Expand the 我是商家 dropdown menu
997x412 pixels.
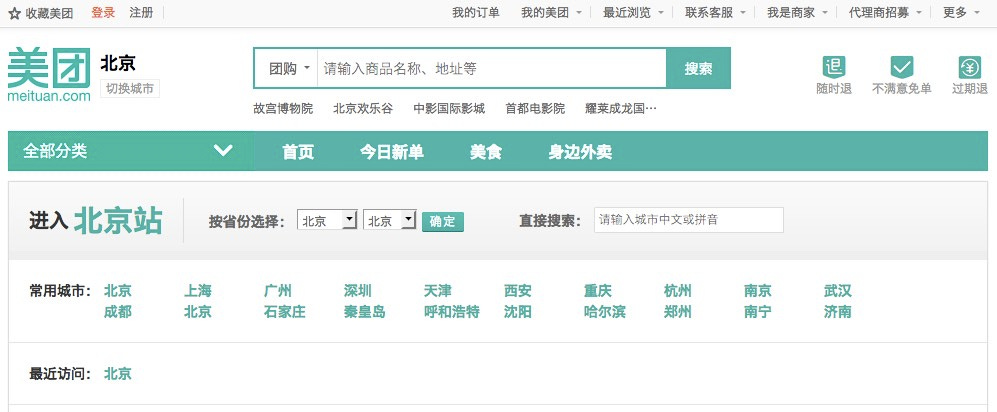coord(798,13)
